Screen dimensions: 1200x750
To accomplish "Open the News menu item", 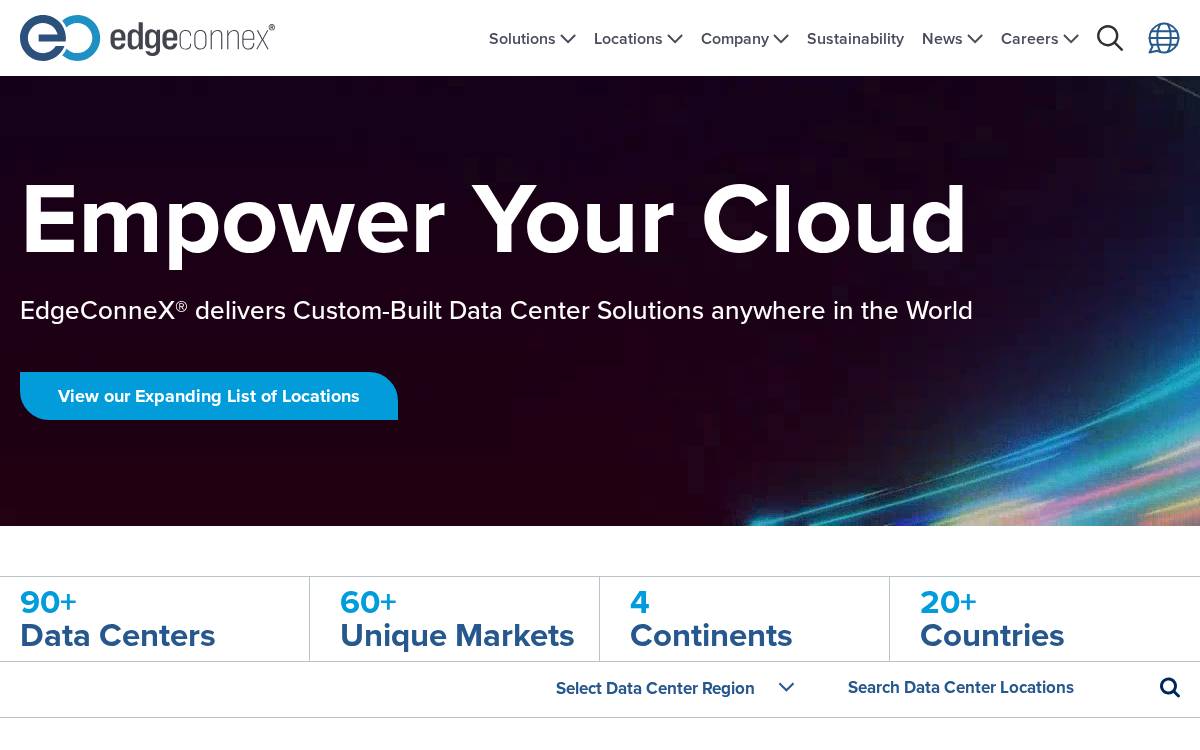I will [942, 39].
